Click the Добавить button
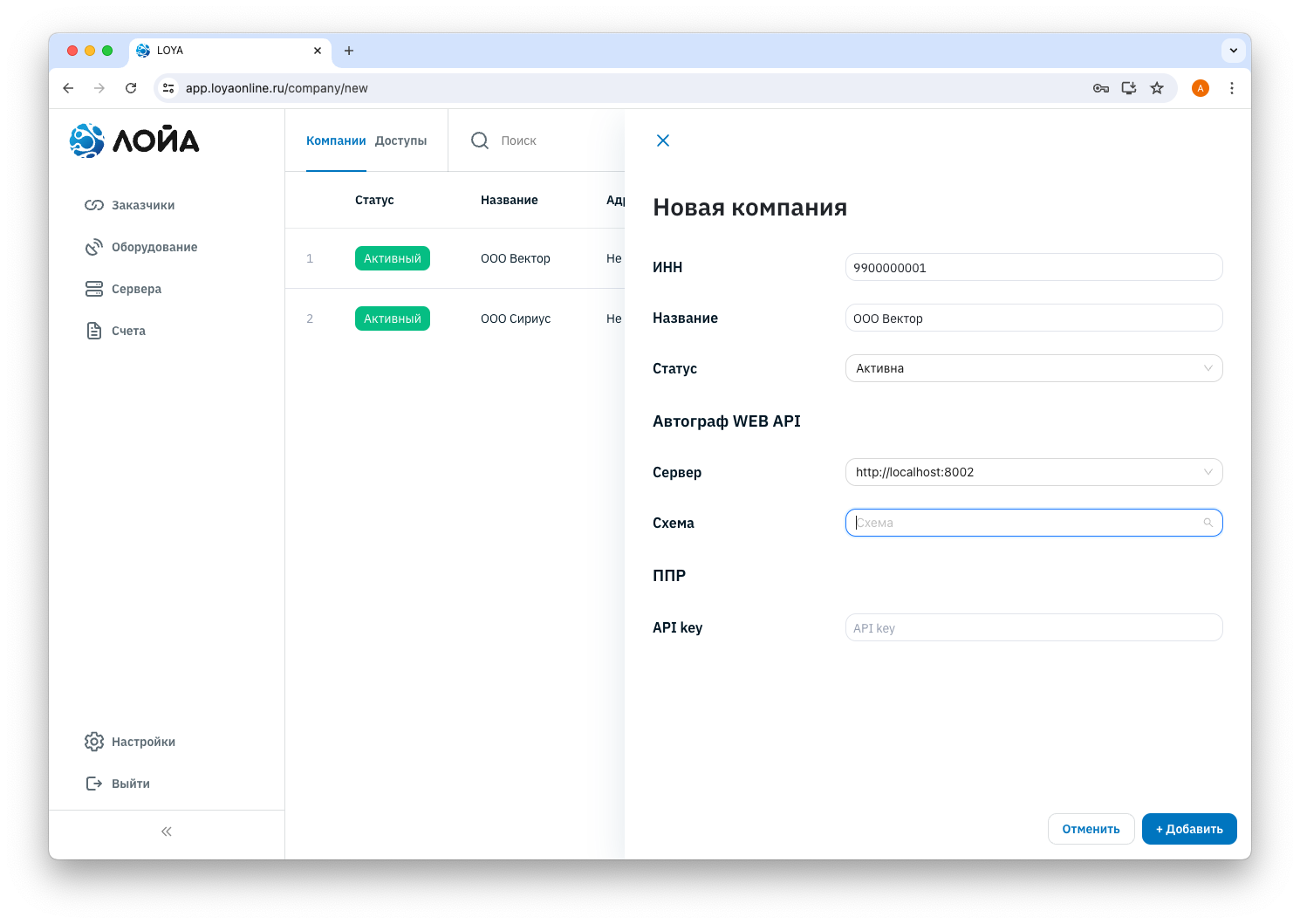This screenshot has width=1300, height=924. coord(1189,829)
